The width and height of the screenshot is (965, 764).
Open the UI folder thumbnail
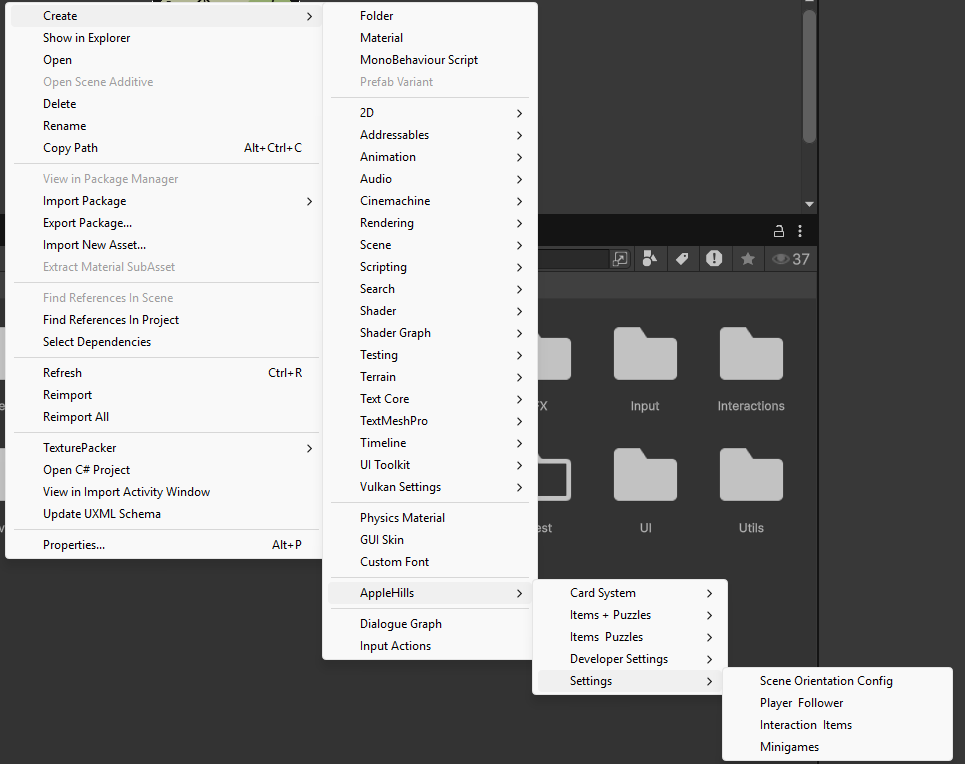(645, 475)
